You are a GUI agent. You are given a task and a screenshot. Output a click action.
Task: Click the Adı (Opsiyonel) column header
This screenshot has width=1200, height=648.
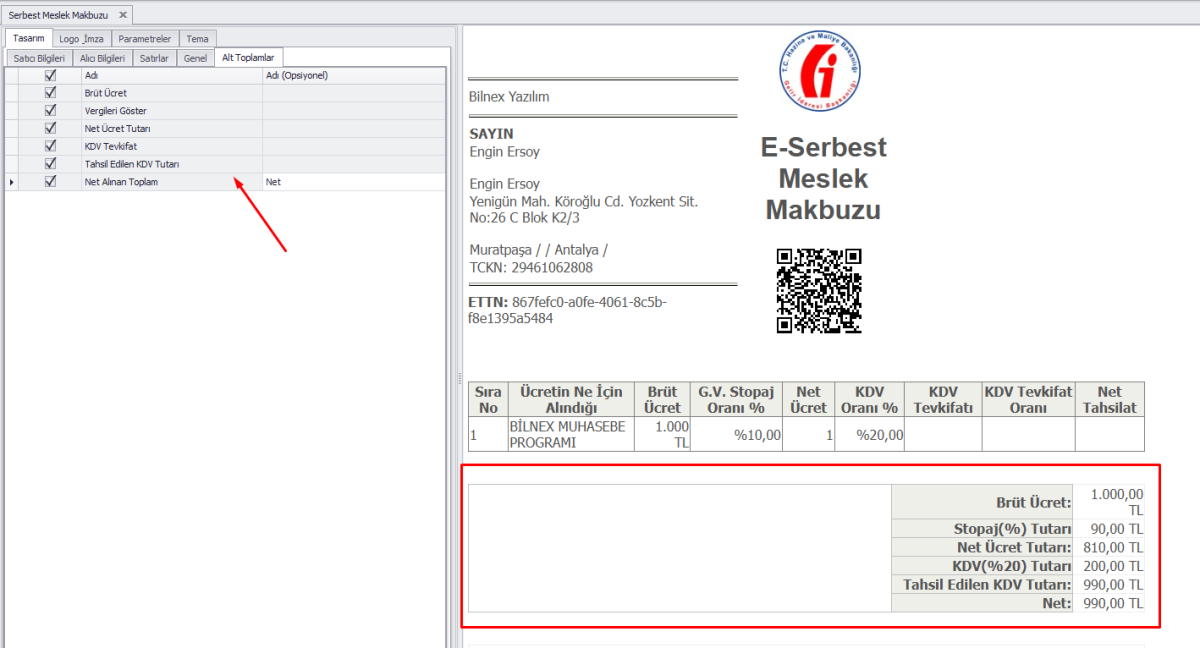352,75
